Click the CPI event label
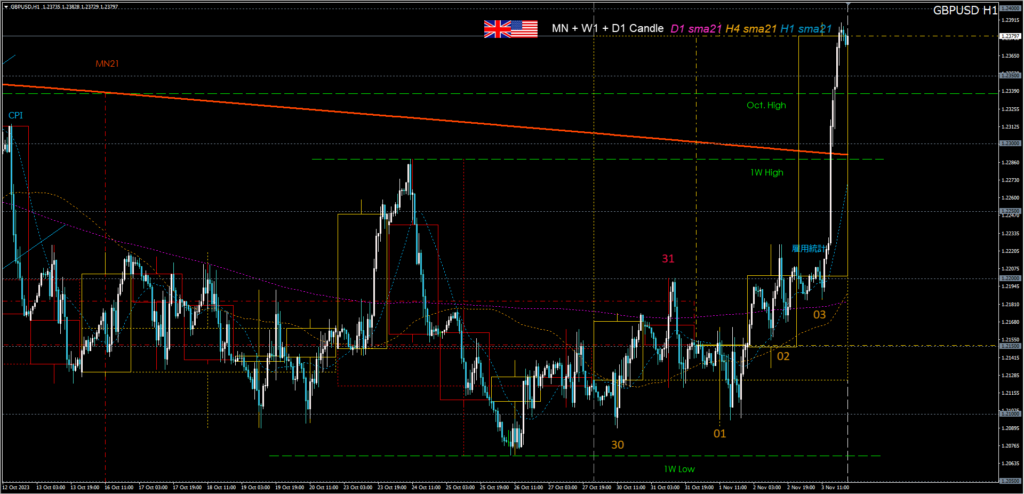This screenshot has width=1024, height=494. tap(16, 116)
